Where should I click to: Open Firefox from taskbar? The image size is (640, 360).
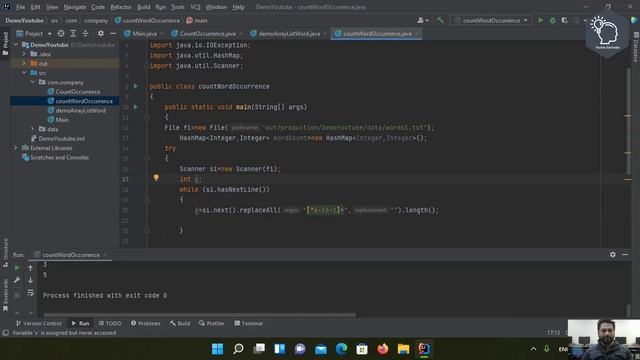pyautogui.click(x=383, y=349)
